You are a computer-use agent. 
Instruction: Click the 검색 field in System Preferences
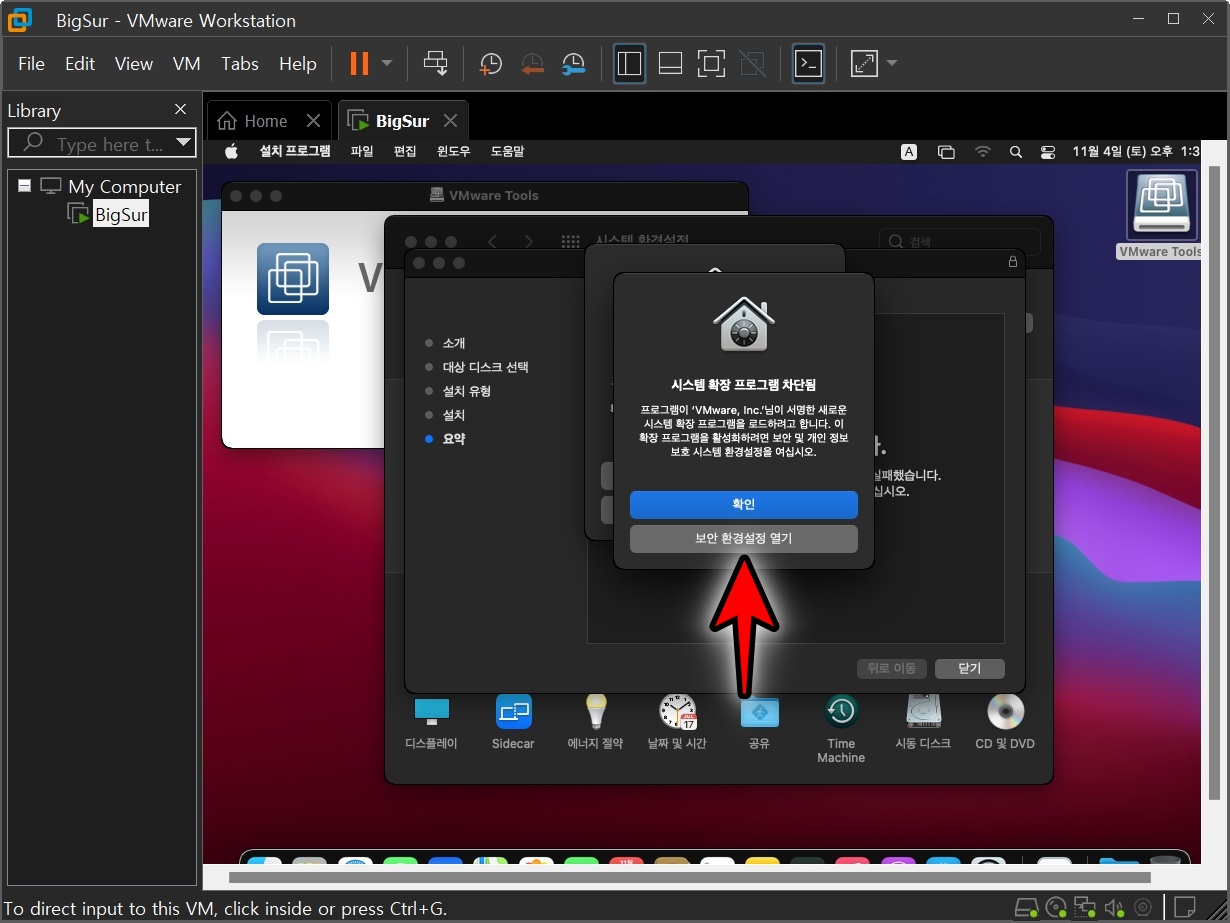click(x=960, y=242)
